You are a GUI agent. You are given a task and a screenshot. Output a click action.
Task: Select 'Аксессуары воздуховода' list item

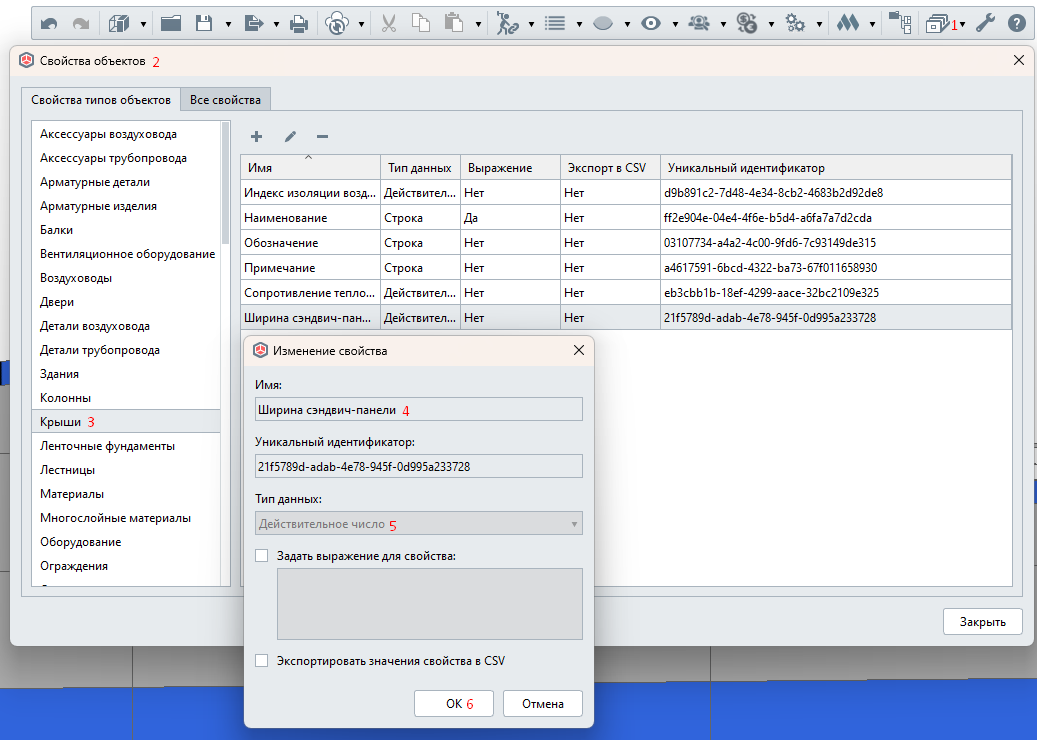126,134
